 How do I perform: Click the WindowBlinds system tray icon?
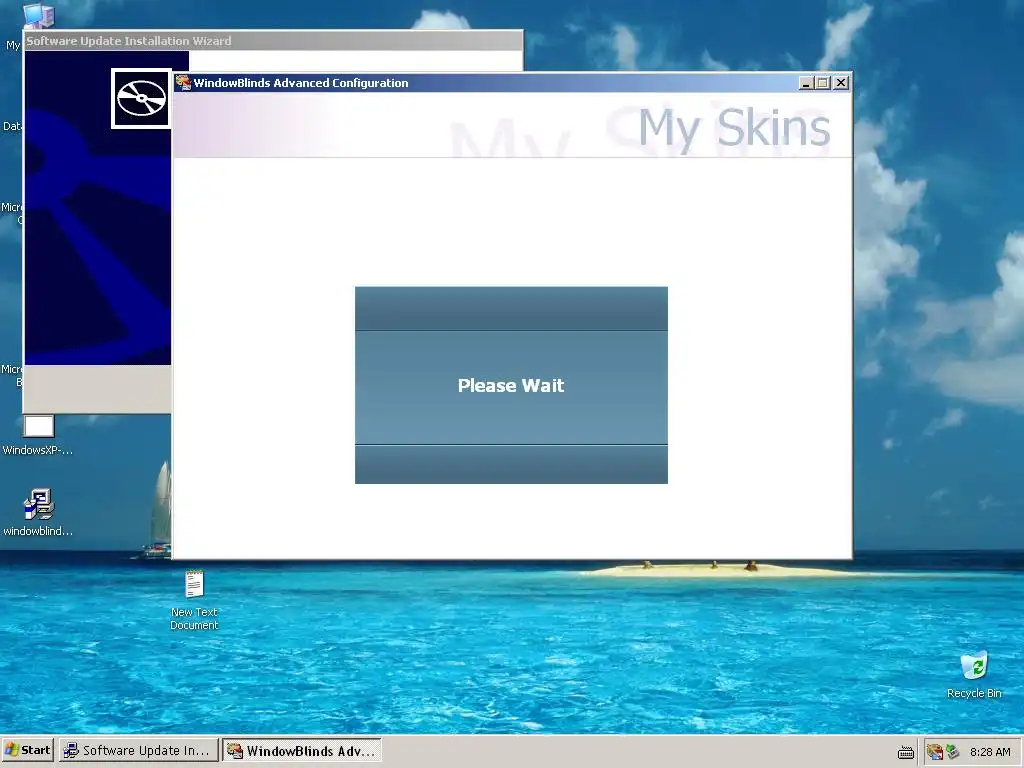click(x=935, y=752)
